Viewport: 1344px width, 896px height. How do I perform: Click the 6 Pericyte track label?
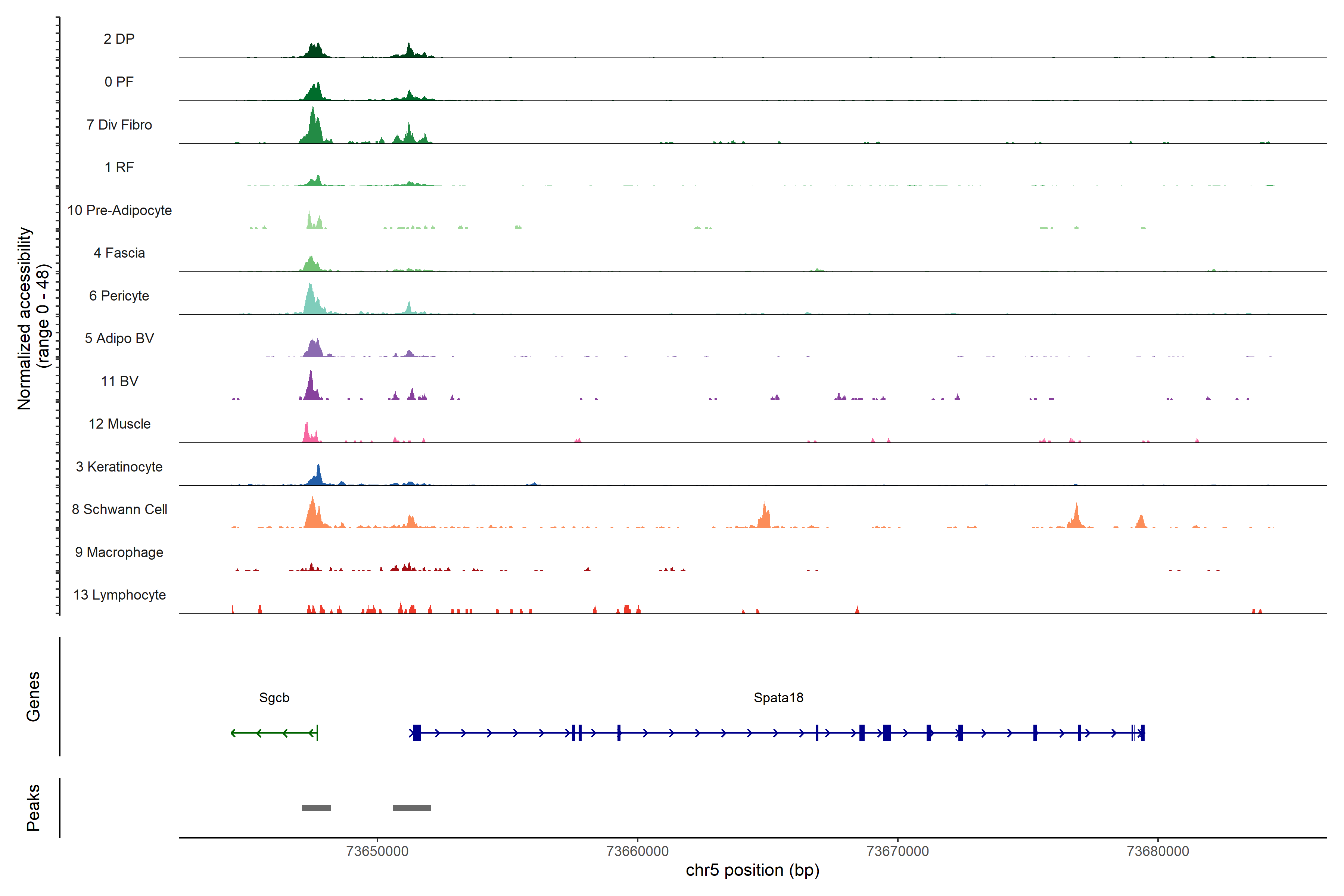coord(119,295)
